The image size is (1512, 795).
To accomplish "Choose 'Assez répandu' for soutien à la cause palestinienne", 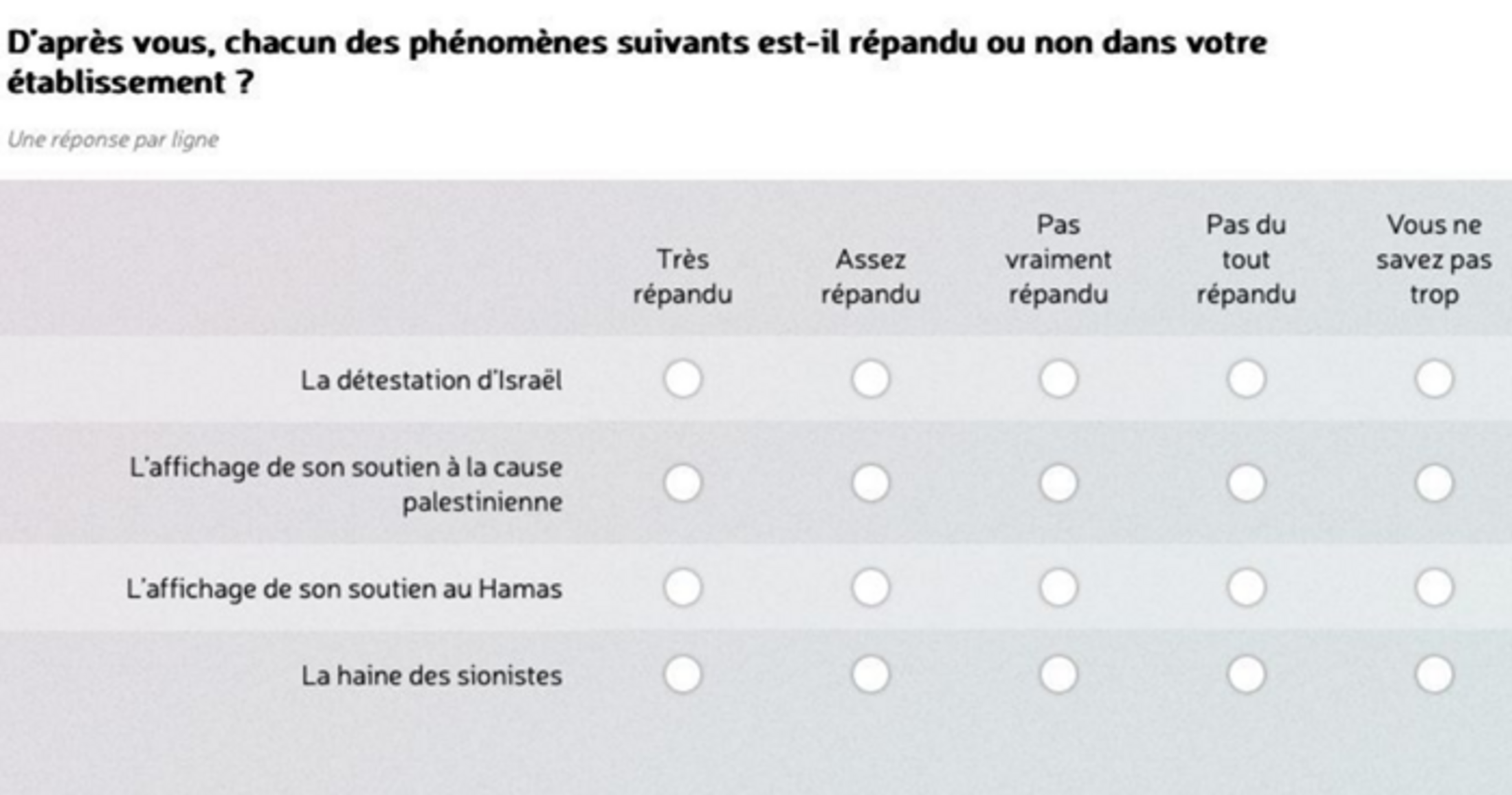I will pyautogui.click(x=871, y=483).
